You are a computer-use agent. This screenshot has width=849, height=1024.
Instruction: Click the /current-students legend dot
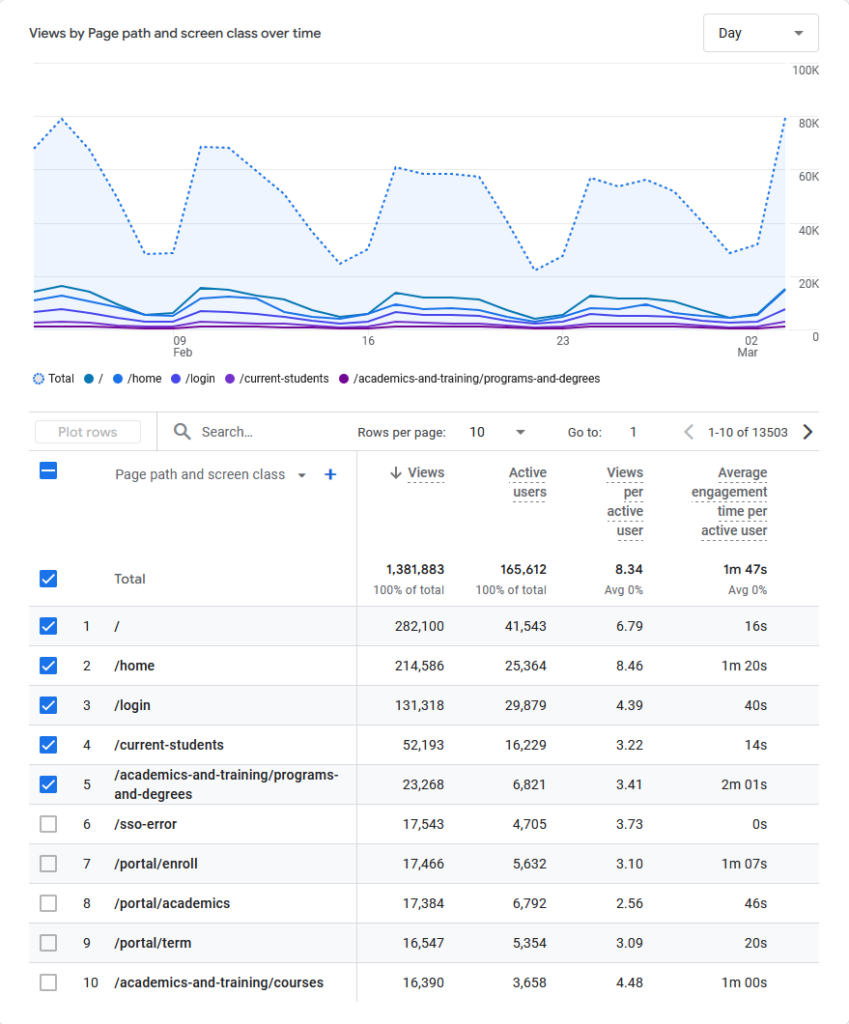click(231, 379)
